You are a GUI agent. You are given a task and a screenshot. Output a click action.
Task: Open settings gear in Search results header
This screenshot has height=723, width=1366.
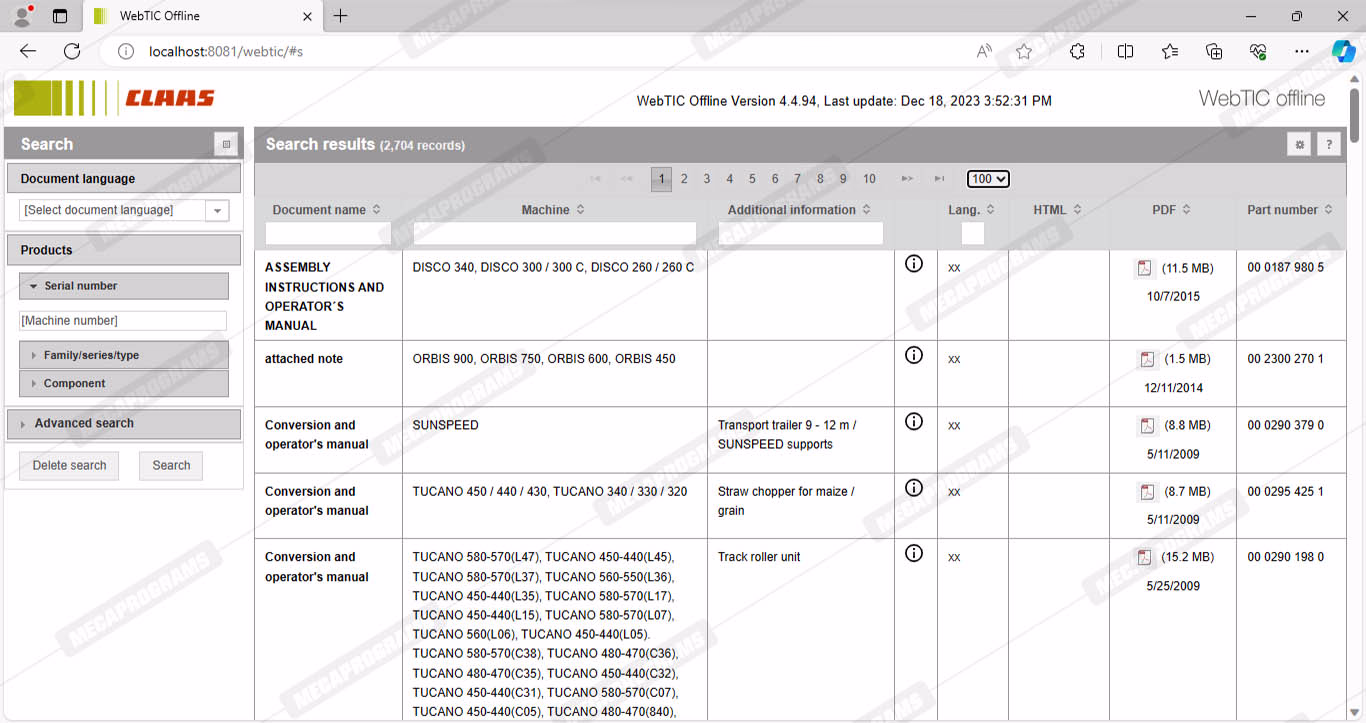click(1299, 145)
